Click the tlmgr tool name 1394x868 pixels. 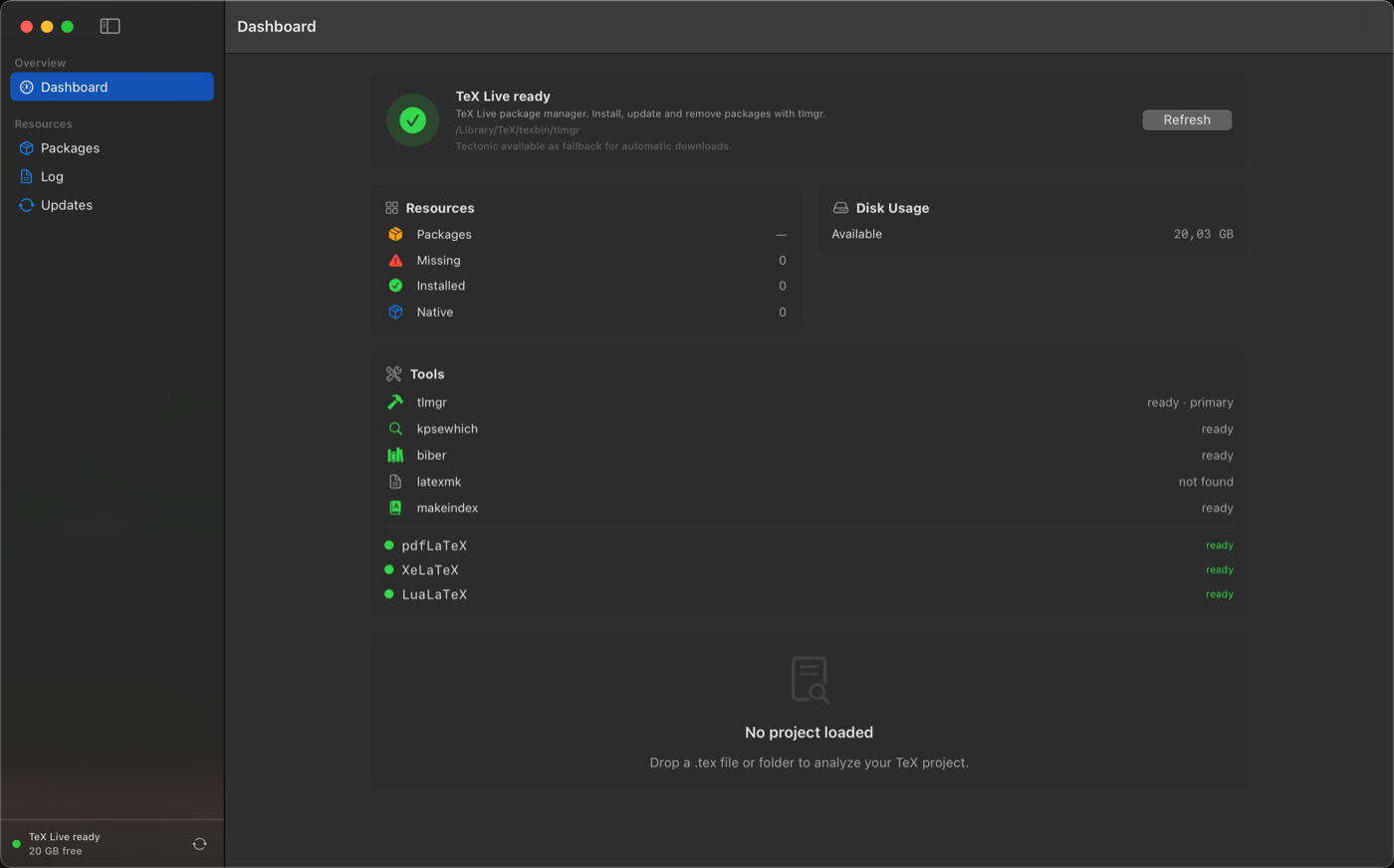[432, 402]
